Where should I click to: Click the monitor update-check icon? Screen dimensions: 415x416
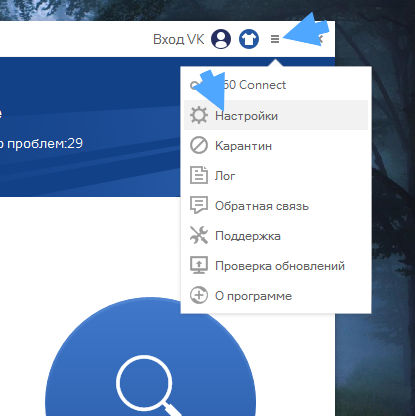coord(199,265)
